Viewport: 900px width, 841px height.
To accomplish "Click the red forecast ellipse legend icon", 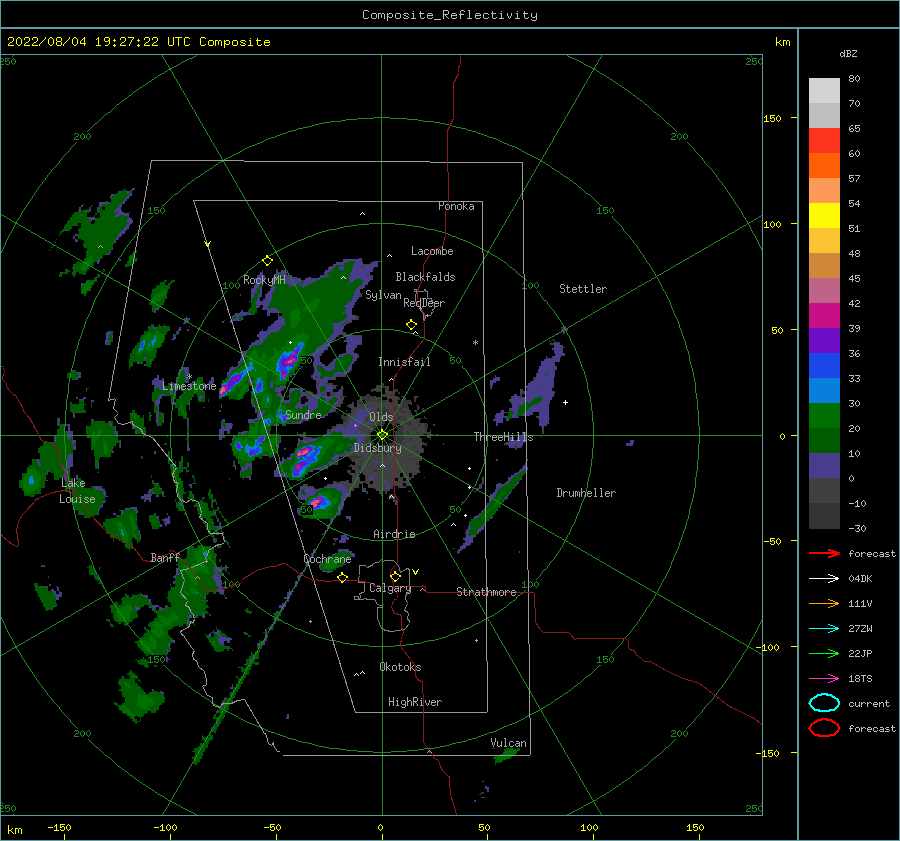I will [824, 728].
